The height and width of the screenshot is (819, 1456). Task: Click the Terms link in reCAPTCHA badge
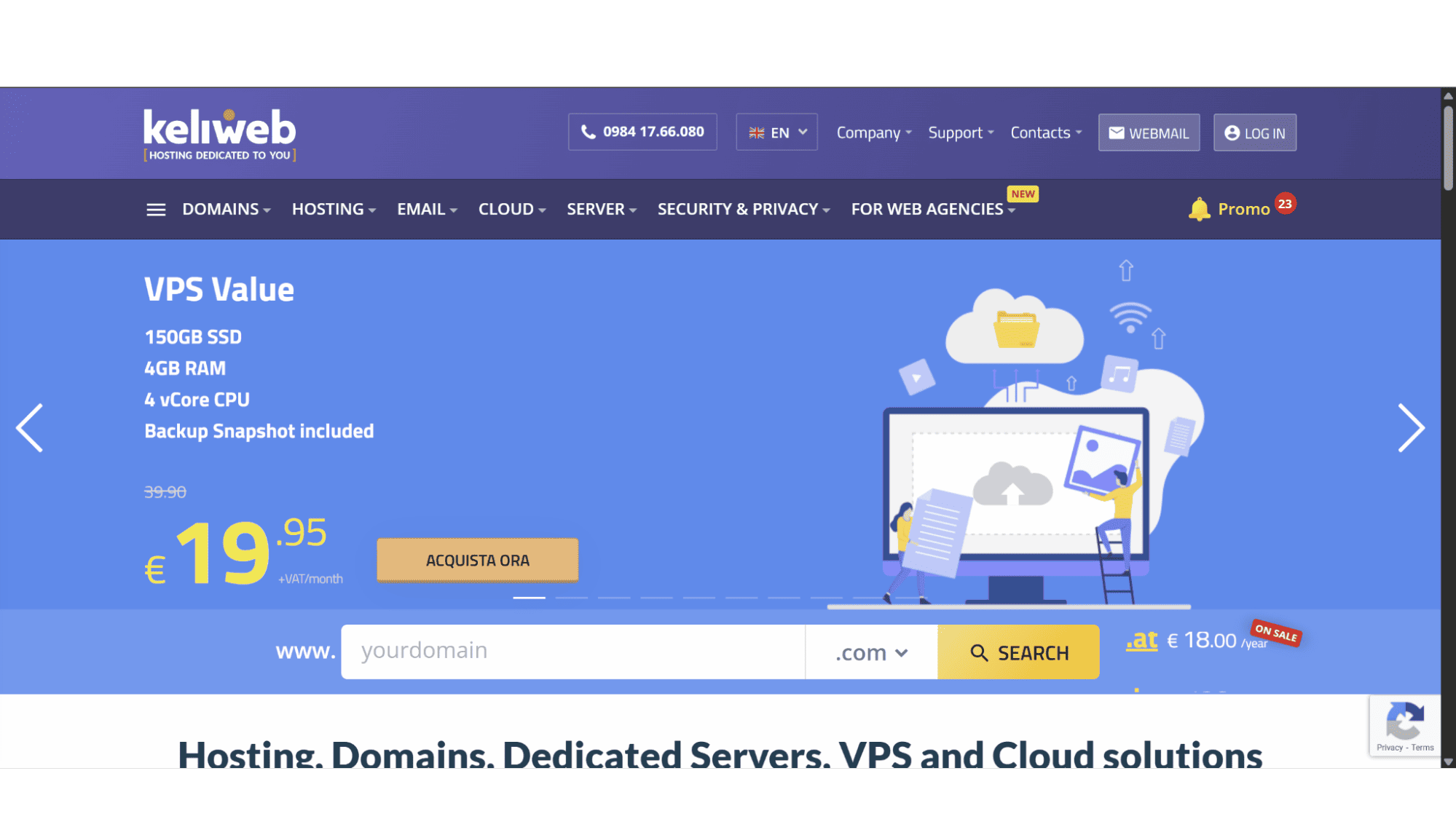pos(1422,748)
